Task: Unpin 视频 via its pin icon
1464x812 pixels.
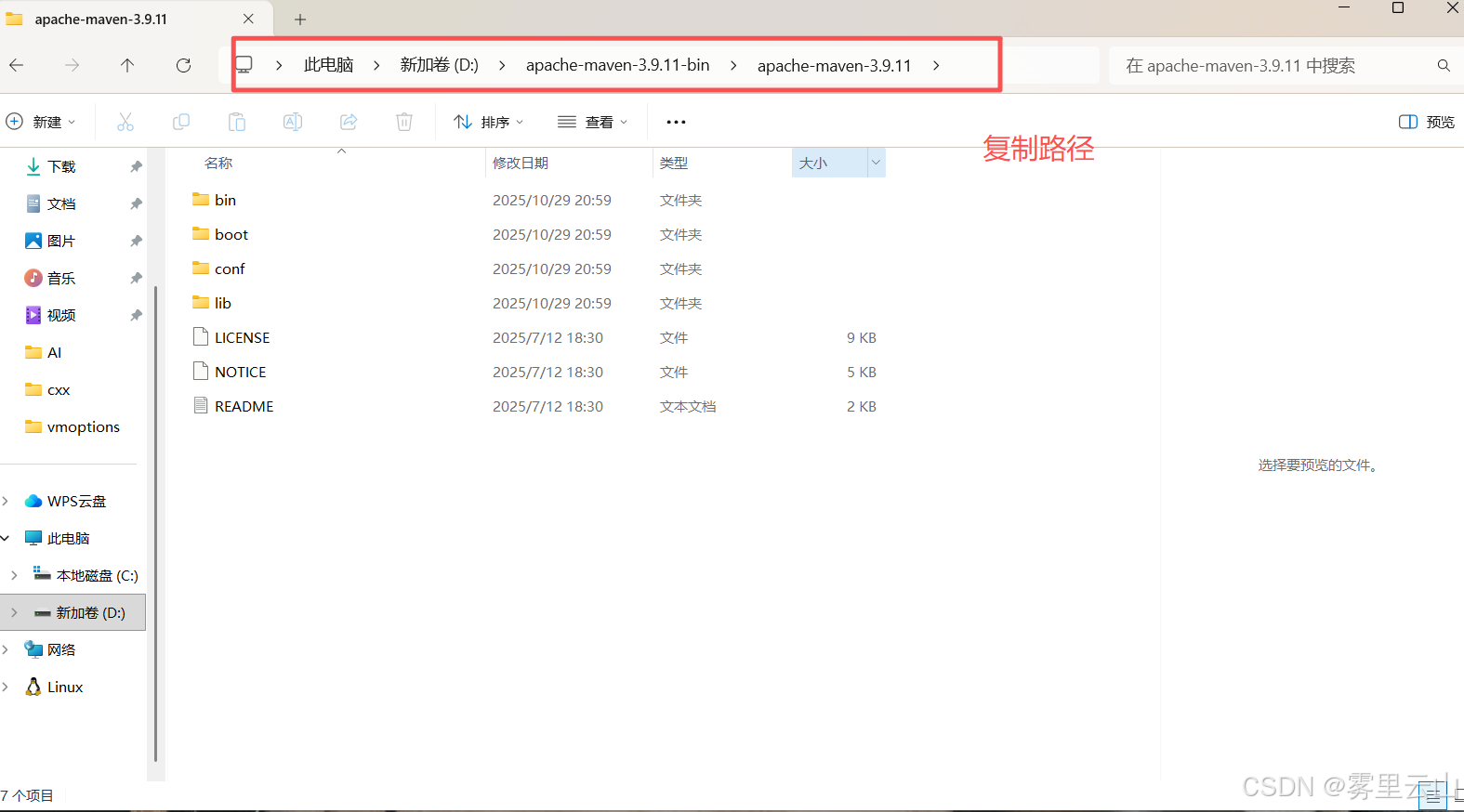Action: [x=136, y=315]
